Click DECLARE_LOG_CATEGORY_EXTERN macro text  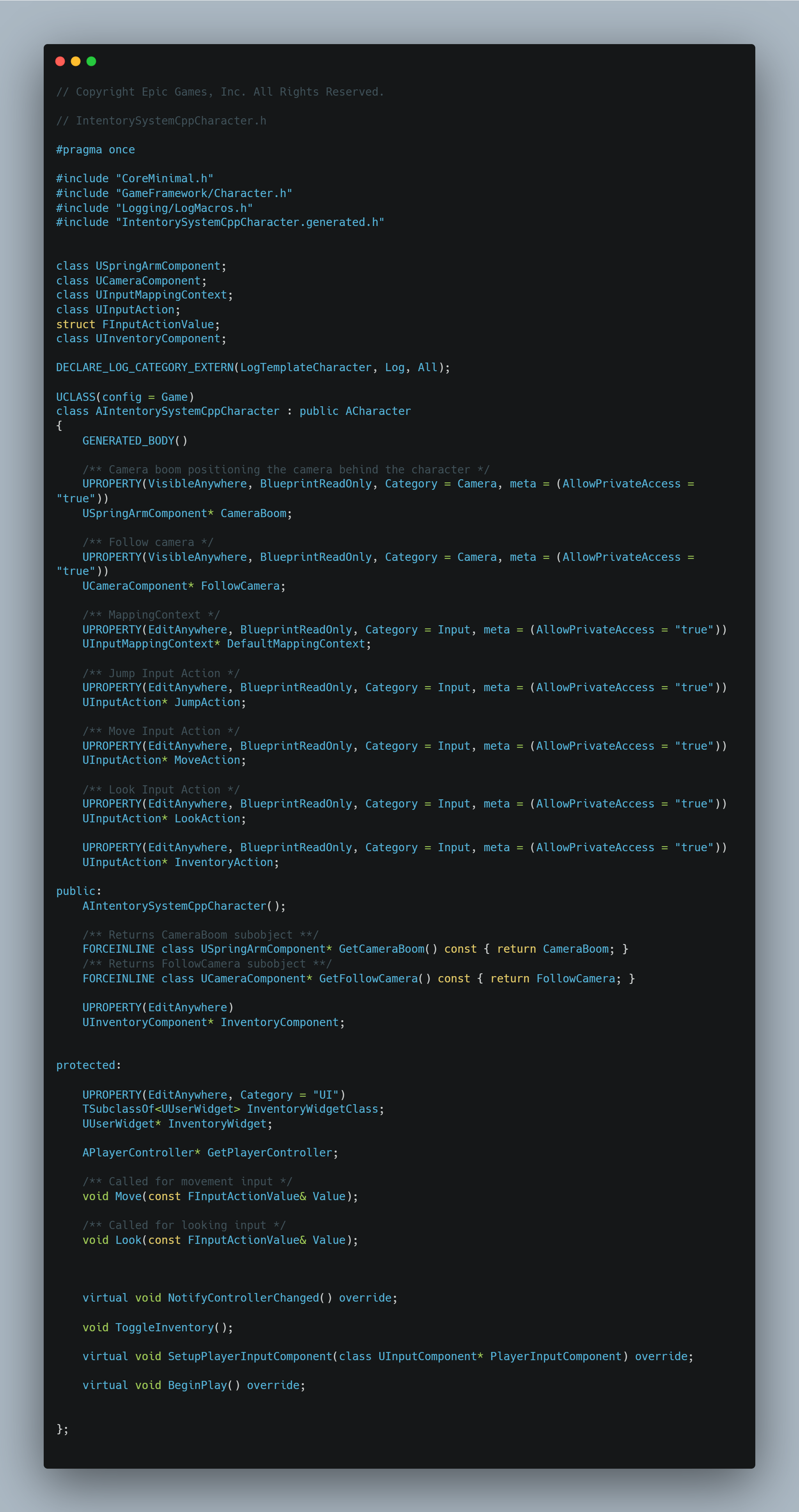pyautogui.click(x=144, y=367)
